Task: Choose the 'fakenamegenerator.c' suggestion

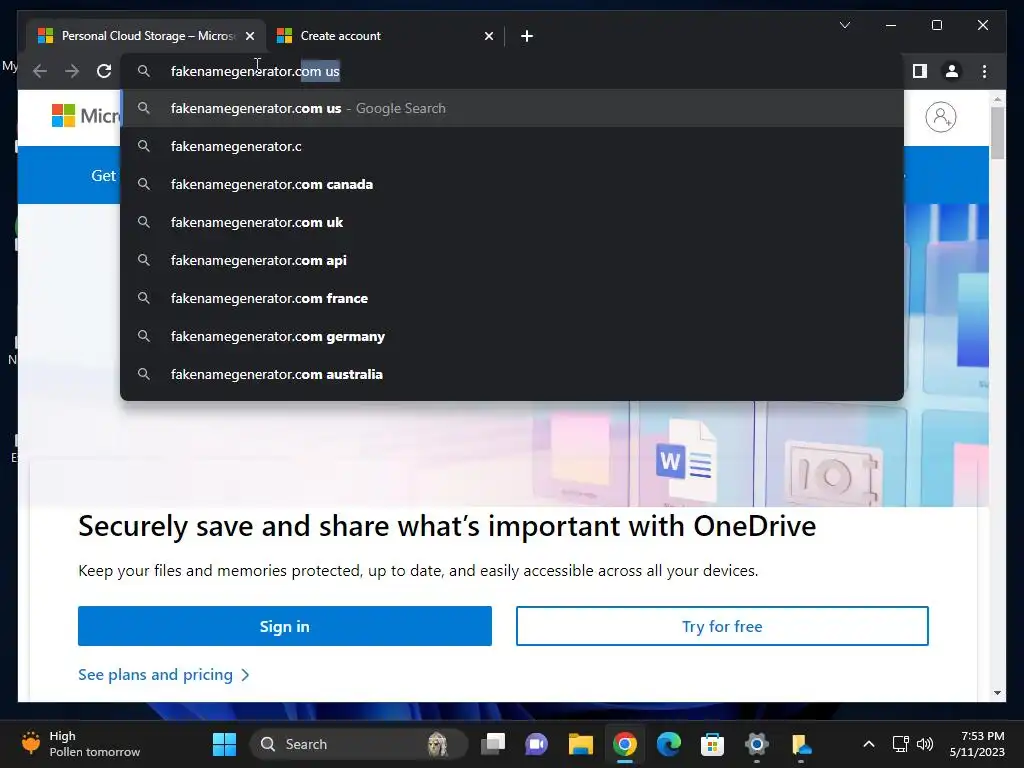Action: pos(512,146)
